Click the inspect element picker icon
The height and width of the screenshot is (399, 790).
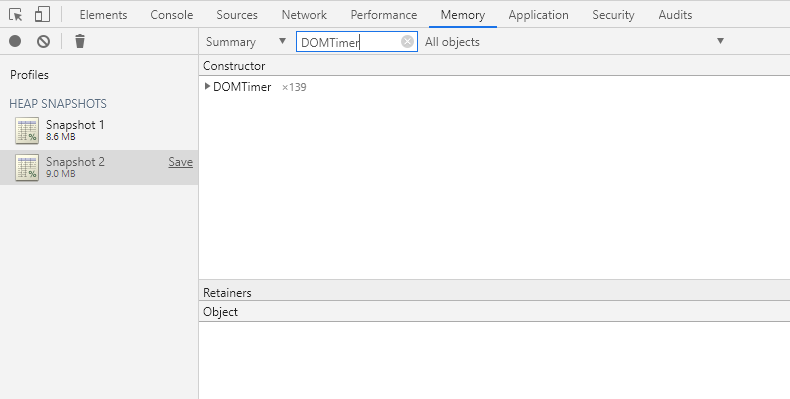(16, 15)
